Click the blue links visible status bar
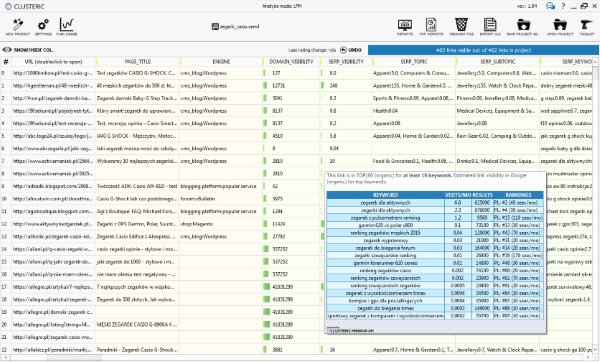Viewport: 600px width, 362px height. tap(483, 50)
